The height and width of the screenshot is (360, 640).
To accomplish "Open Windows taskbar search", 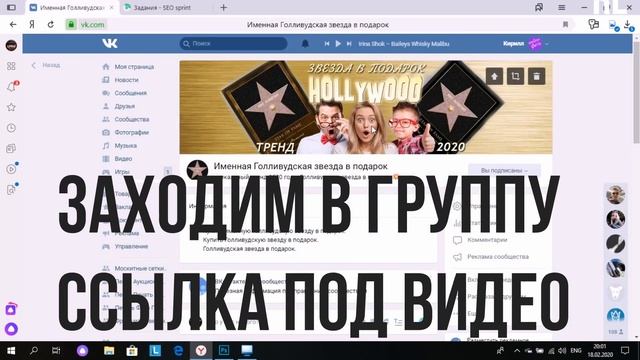I will point(34,351).
